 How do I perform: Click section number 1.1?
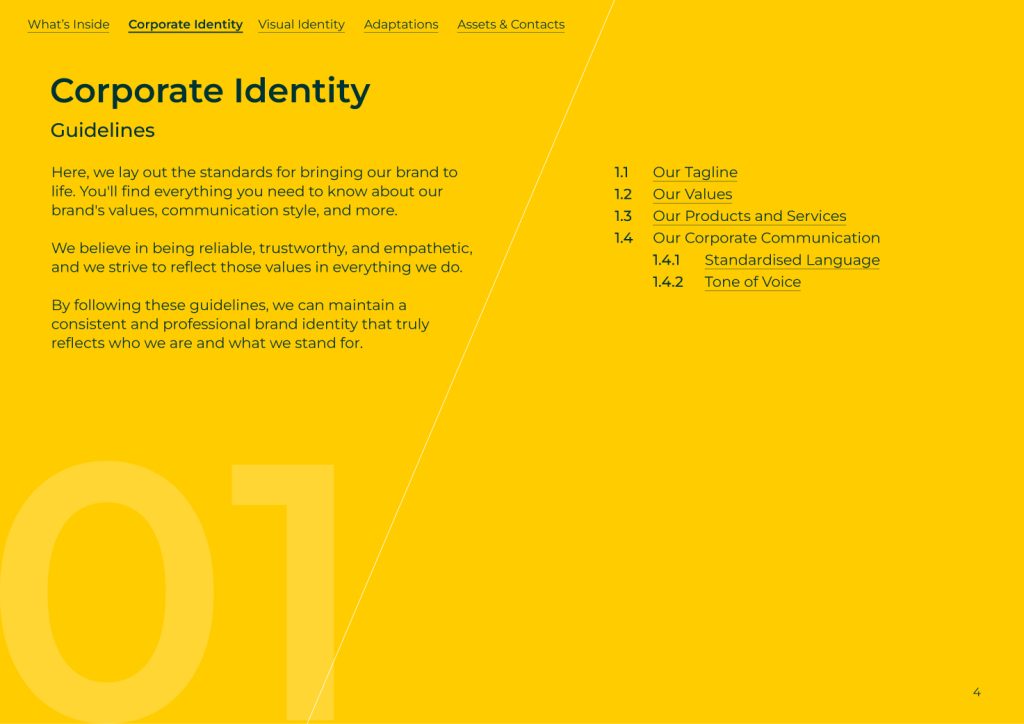point(621,173)
